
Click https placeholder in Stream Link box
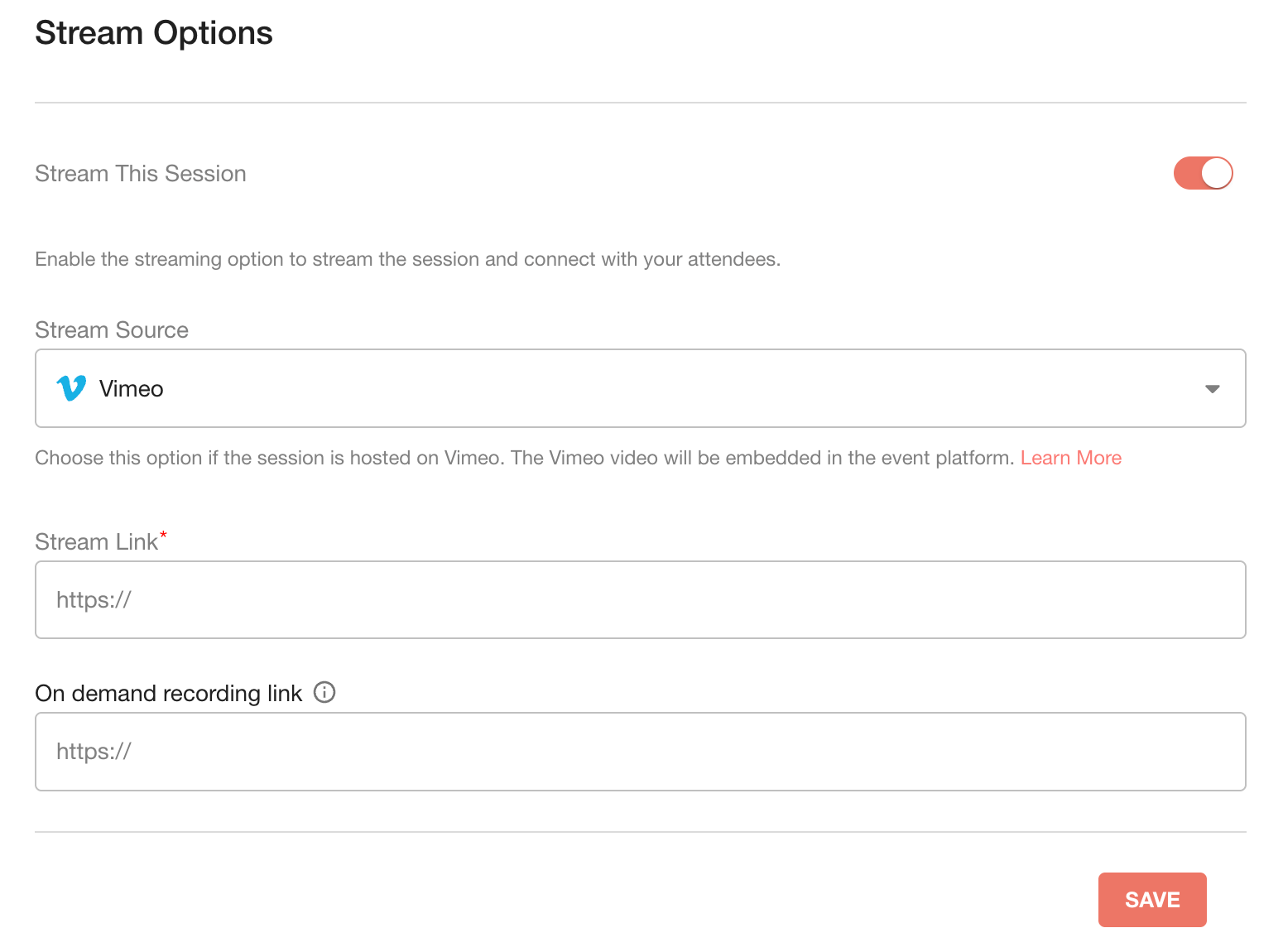tap(94, 600)
